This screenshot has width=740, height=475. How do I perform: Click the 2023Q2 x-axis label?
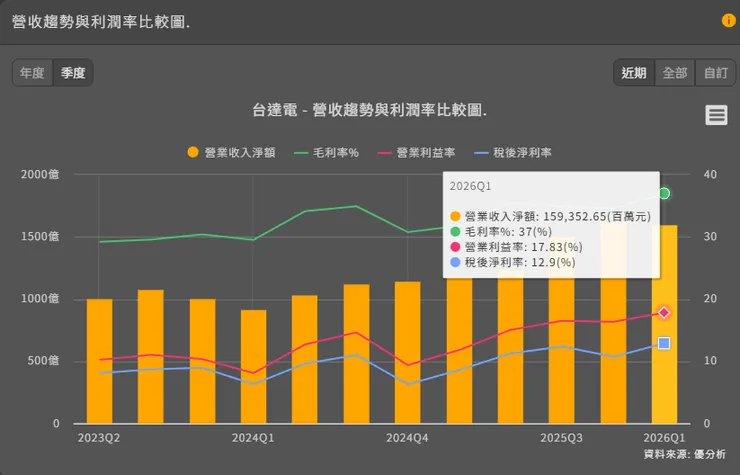coord(99,438)
